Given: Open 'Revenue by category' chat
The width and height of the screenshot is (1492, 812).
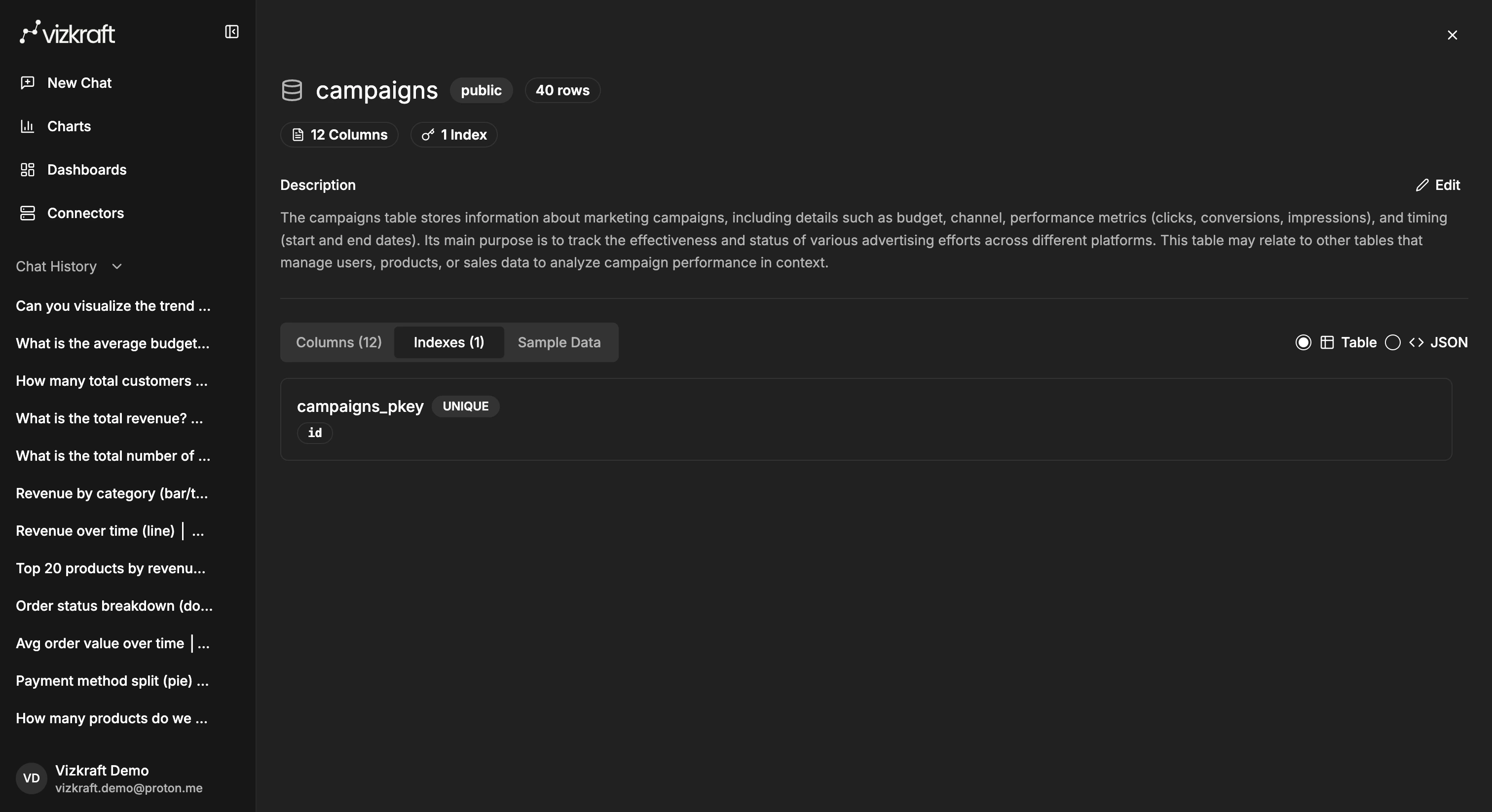Looking at the screenshot, I should (x=112, y=493).
